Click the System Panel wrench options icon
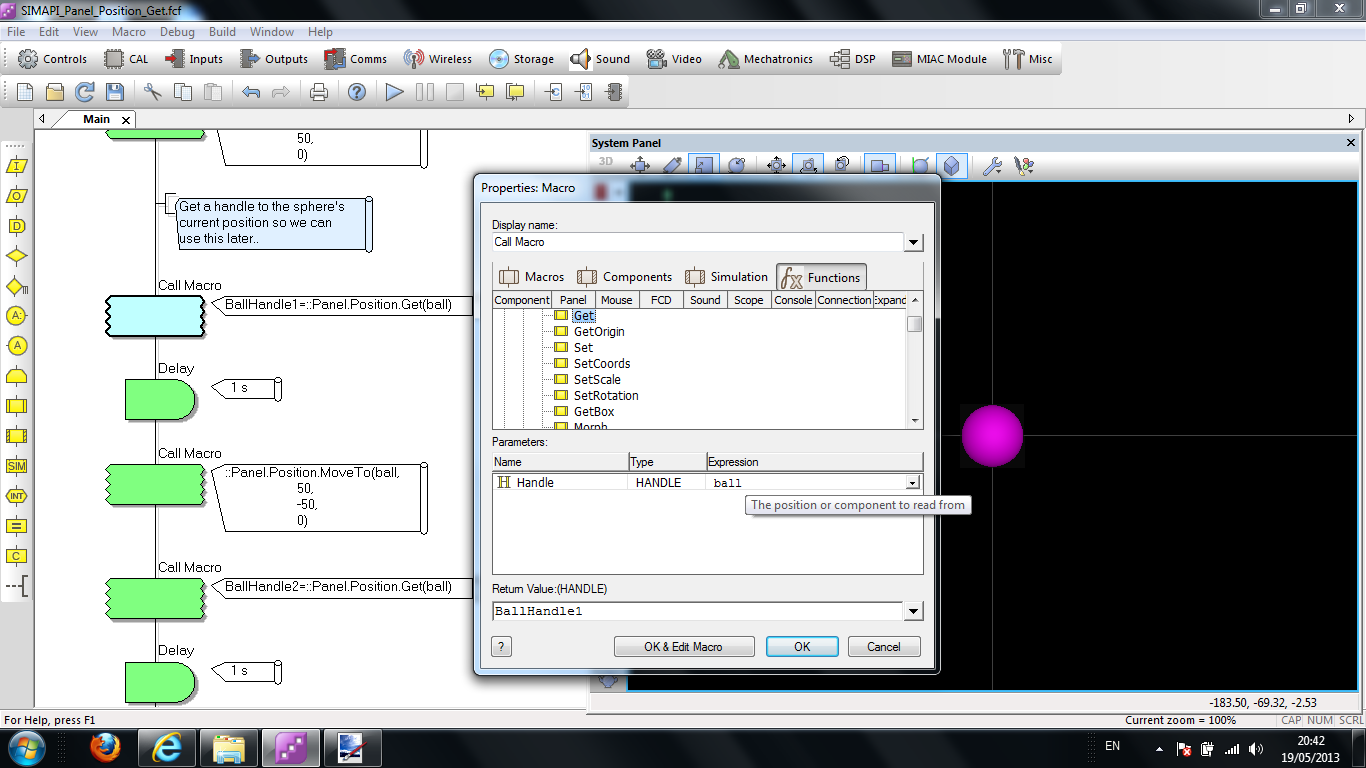This screenshot has height=768, width=1366. tap(992, 165)
